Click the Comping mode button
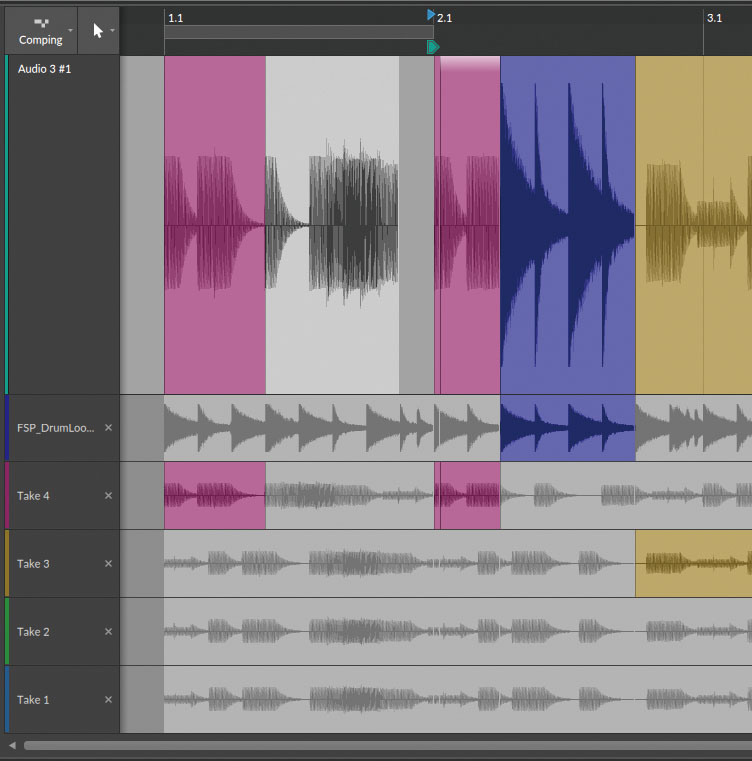752x761 pixels. pos(41,31)
